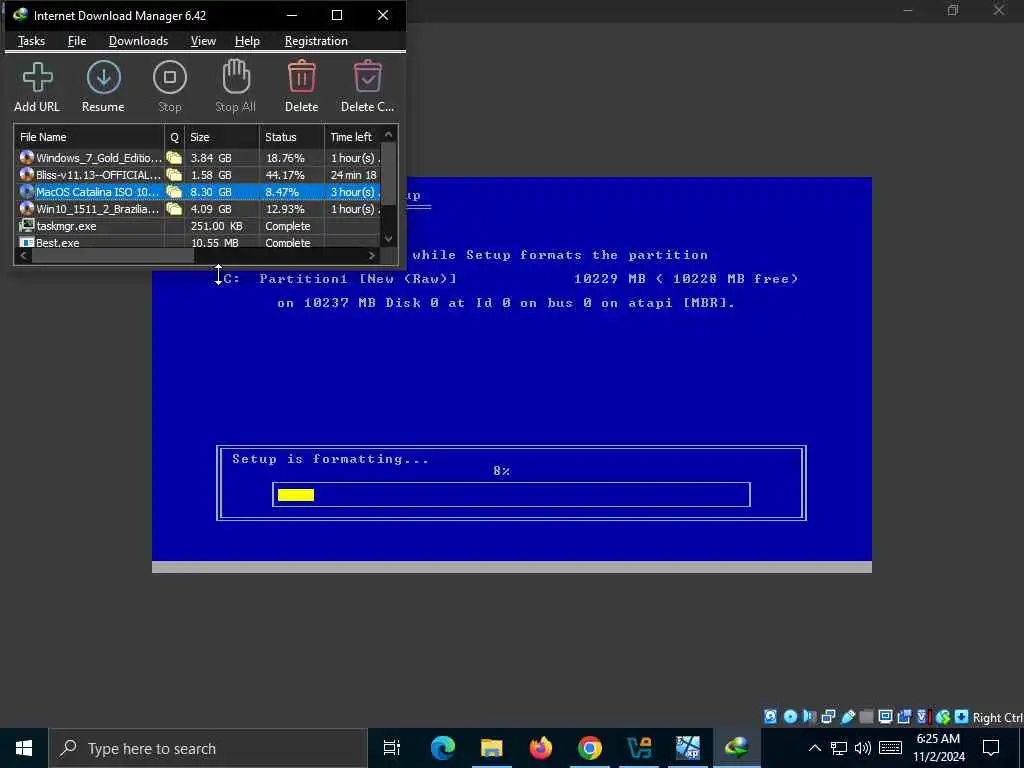Click the VirtualBox USB devices indicator

[x=848, y=716]
